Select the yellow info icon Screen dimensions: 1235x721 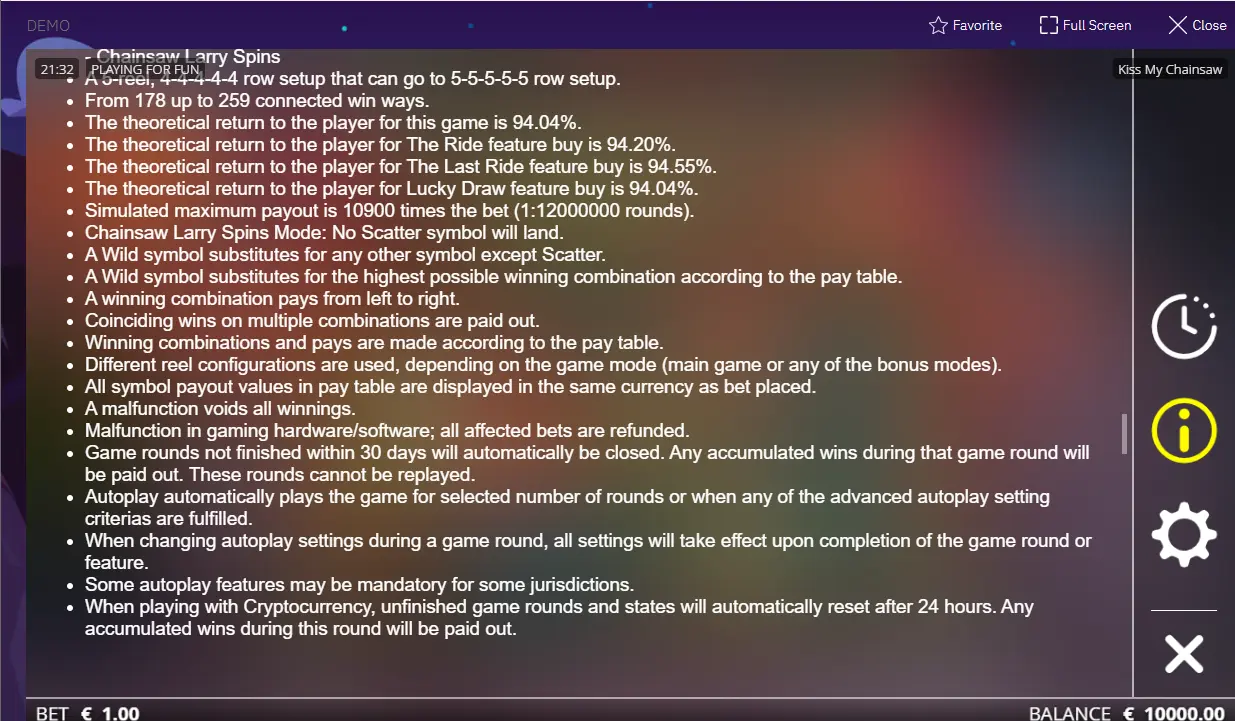pyautogui.click(x=1184, y=431)
